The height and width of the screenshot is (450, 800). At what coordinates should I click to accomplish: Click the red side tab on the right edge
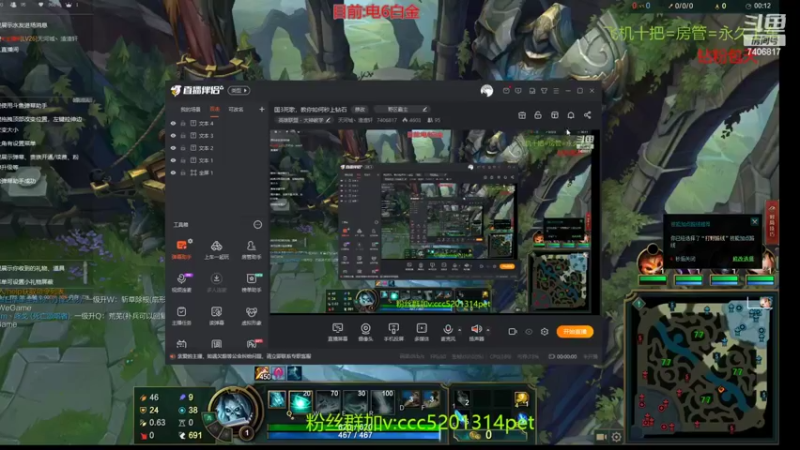click(772, 222)
